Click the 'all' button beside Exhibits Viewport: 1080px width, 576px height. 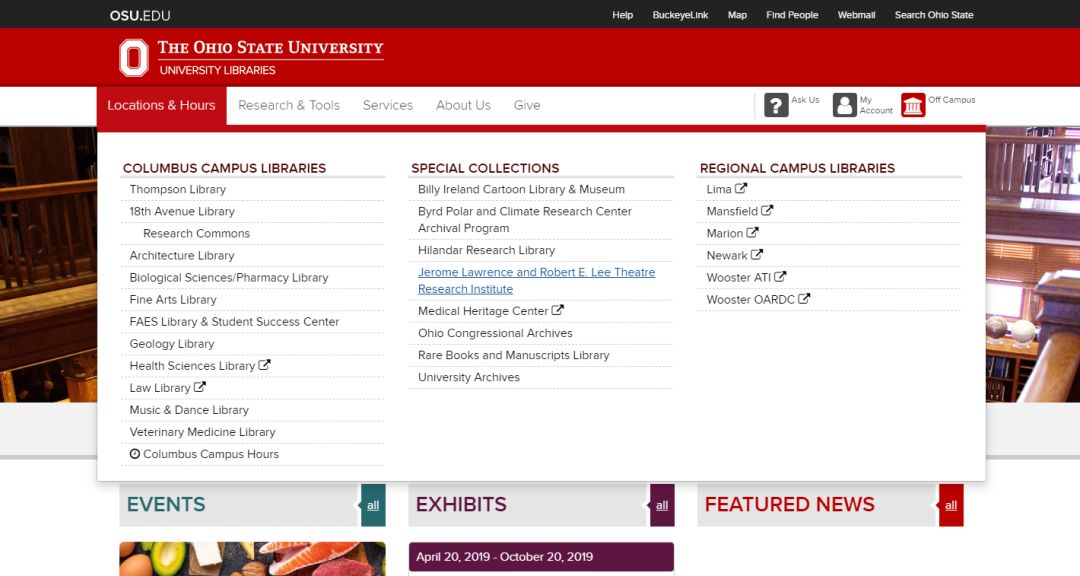[x=662, y=504]
